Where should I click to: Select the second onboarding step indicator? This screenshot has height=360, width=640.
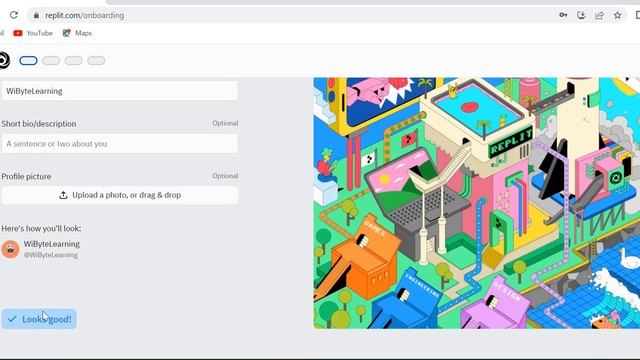click(x=51, y=61)
